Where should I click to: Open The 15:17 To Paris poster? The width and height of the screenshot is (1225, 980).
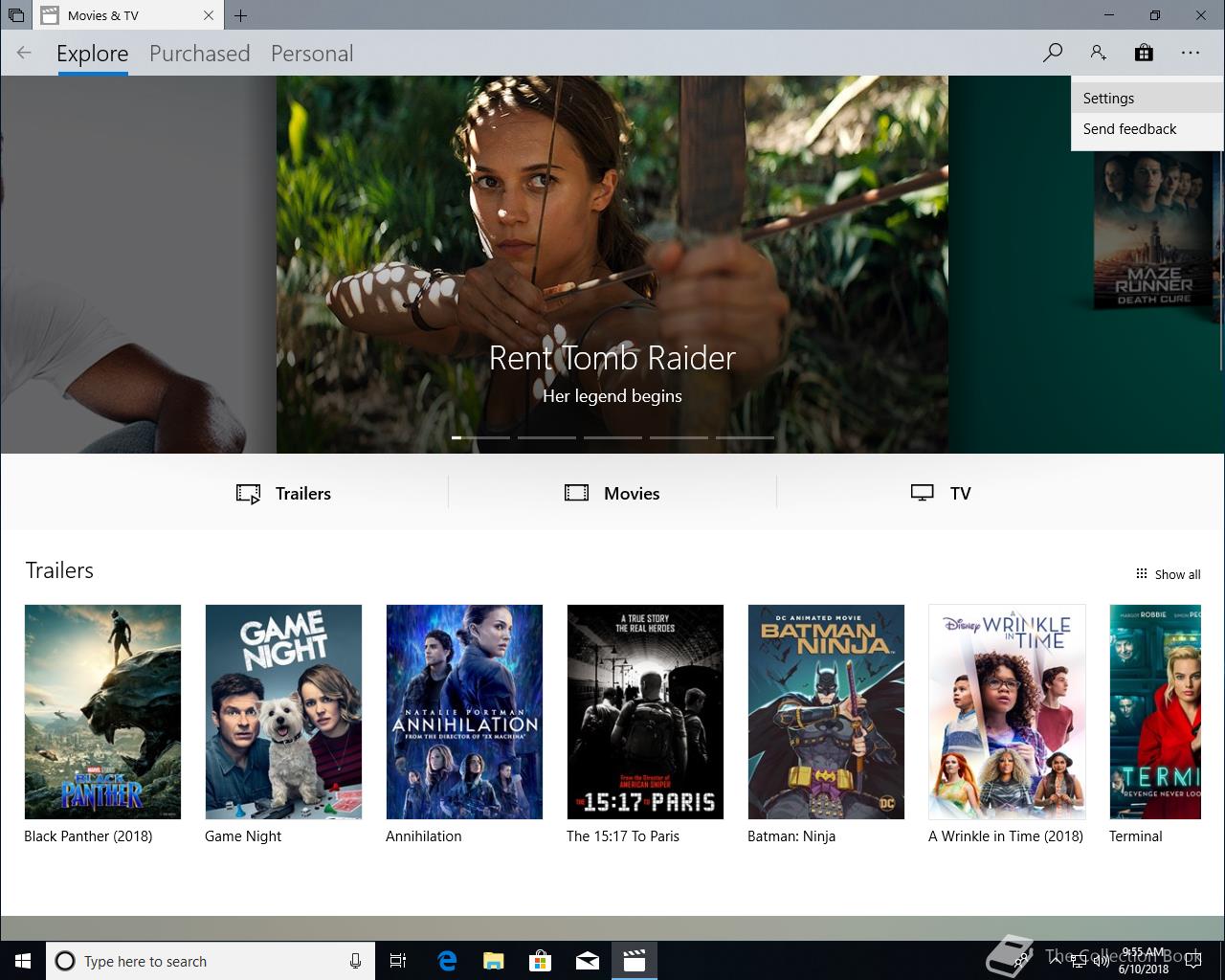tap(645, 712)
